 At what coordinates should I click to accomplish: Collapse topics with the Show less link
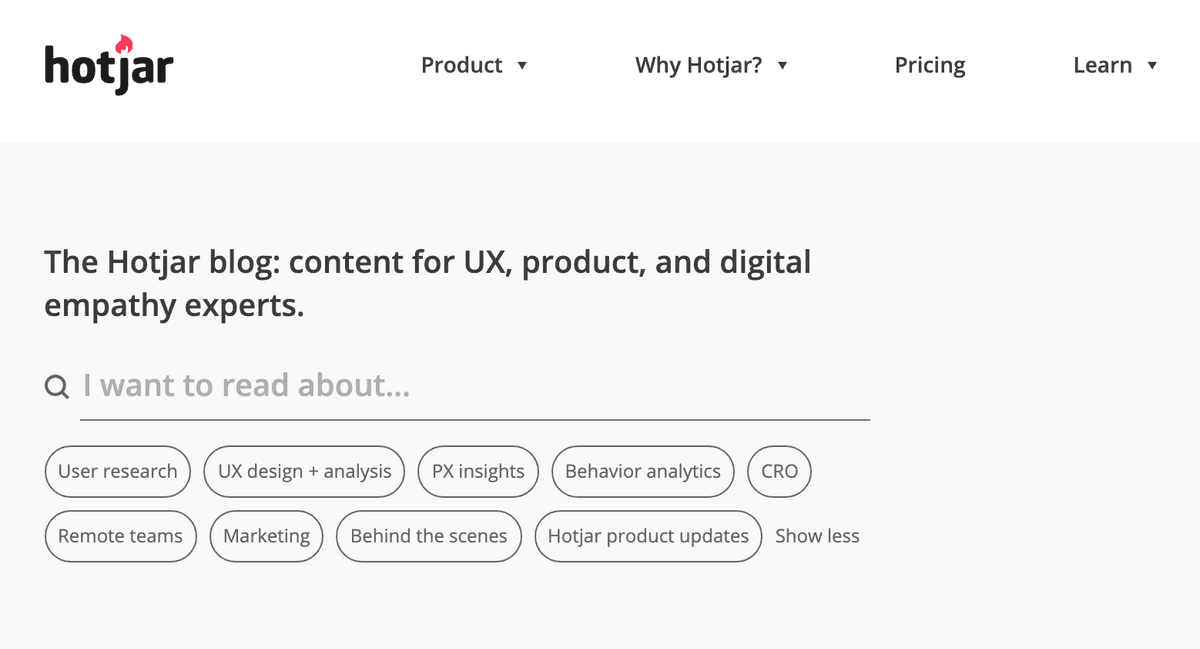coord(817,536)
